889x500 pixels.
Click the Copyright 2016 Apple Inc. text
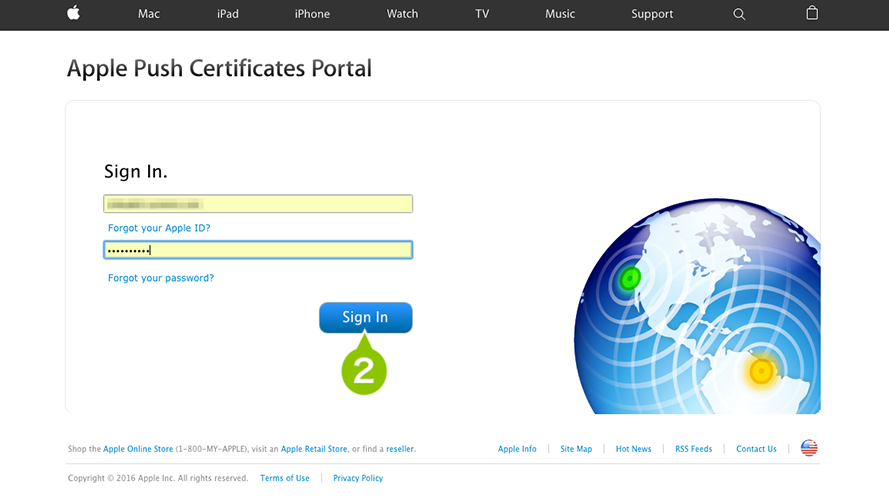click(x=158, y=478)
